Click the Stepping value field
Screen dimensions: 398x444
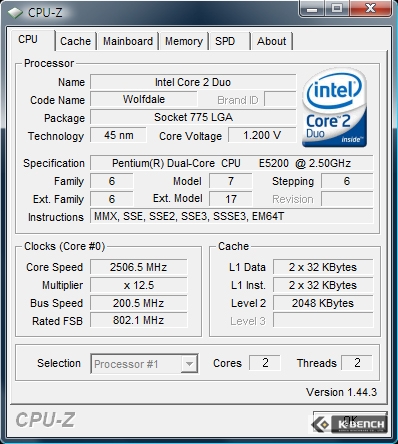point(347,181)
